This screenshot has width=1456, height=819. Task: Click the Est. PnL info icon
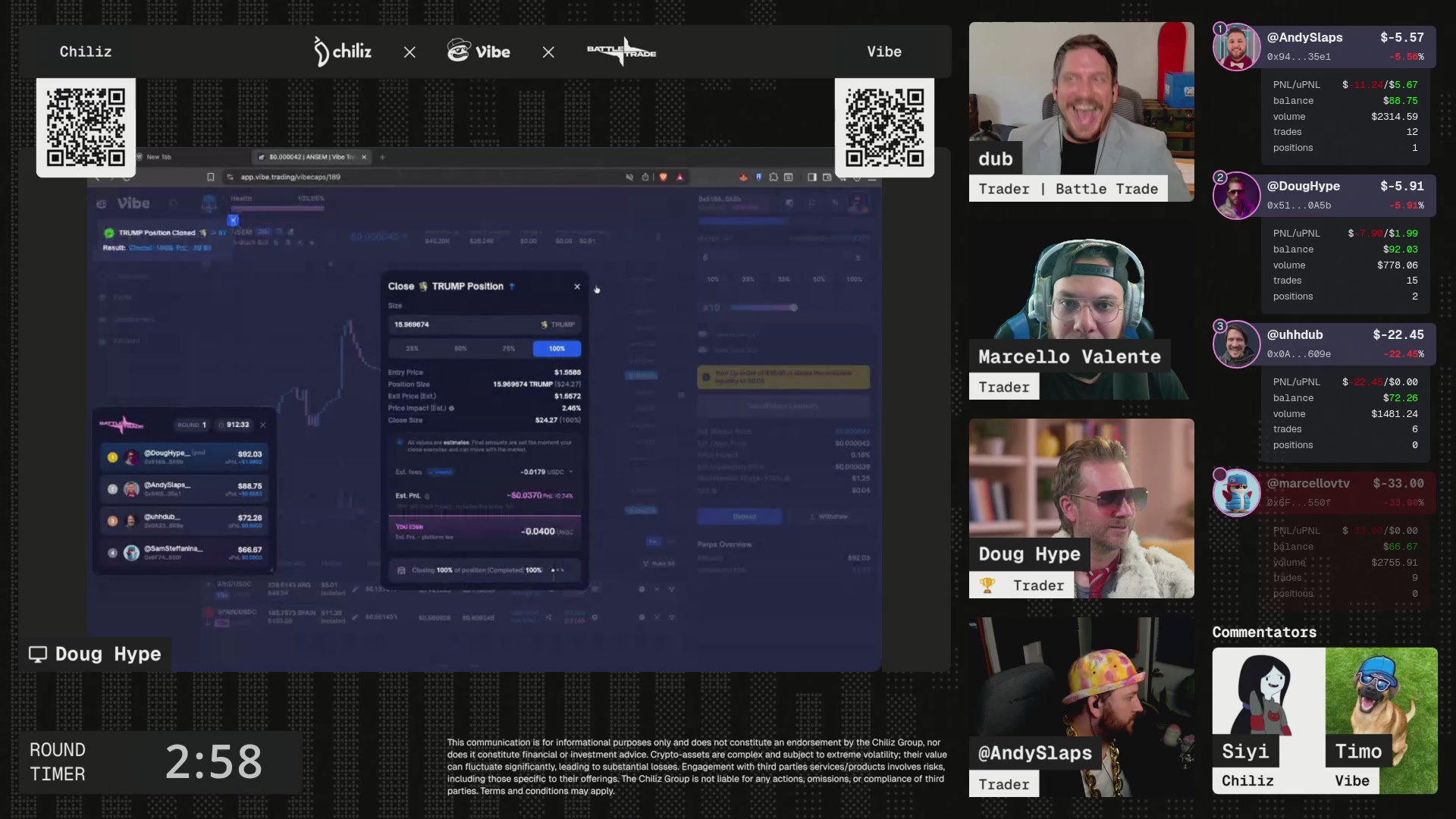[x=427, y=496]
